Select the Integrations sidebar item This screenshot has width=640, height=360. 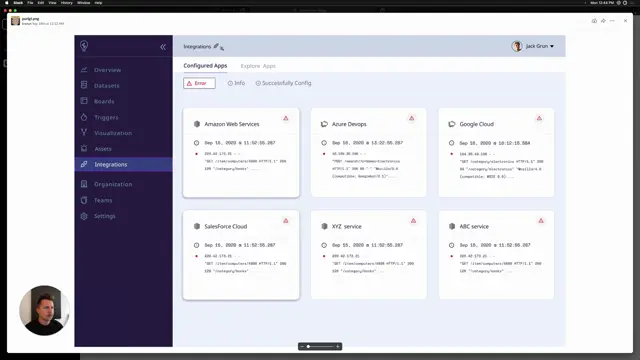(x=123, y=164)
